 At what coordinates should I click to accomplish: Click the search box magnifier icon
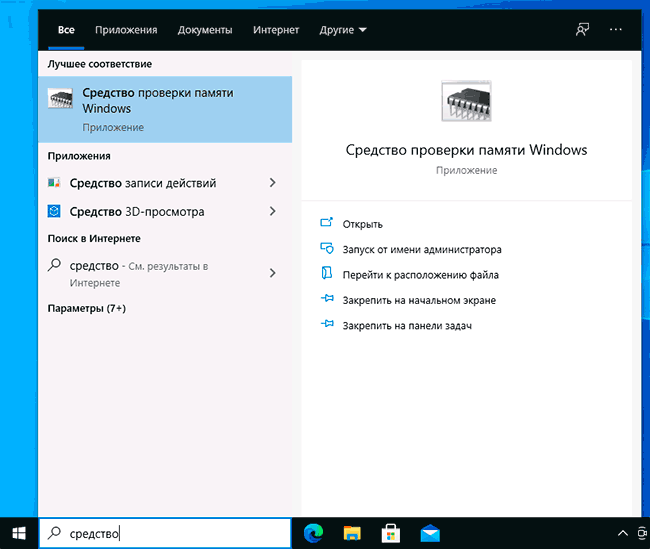point(54,533)
